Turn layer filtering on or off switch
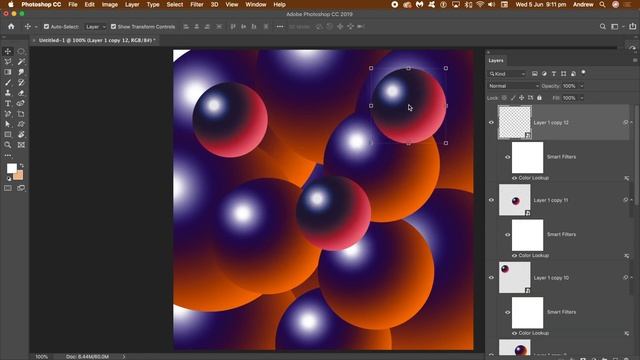 click(583, 73)
